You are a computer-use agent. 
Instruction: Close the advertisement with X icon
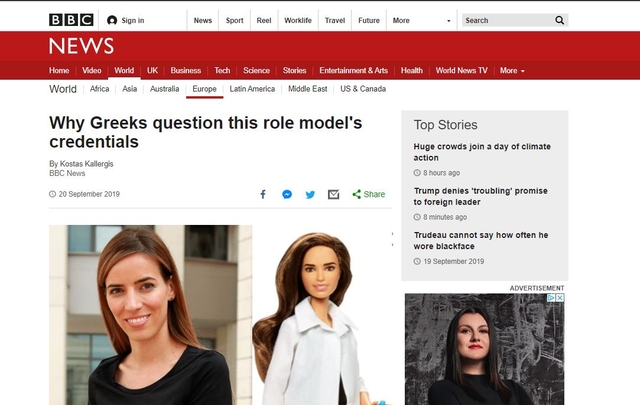pos(560,298)
